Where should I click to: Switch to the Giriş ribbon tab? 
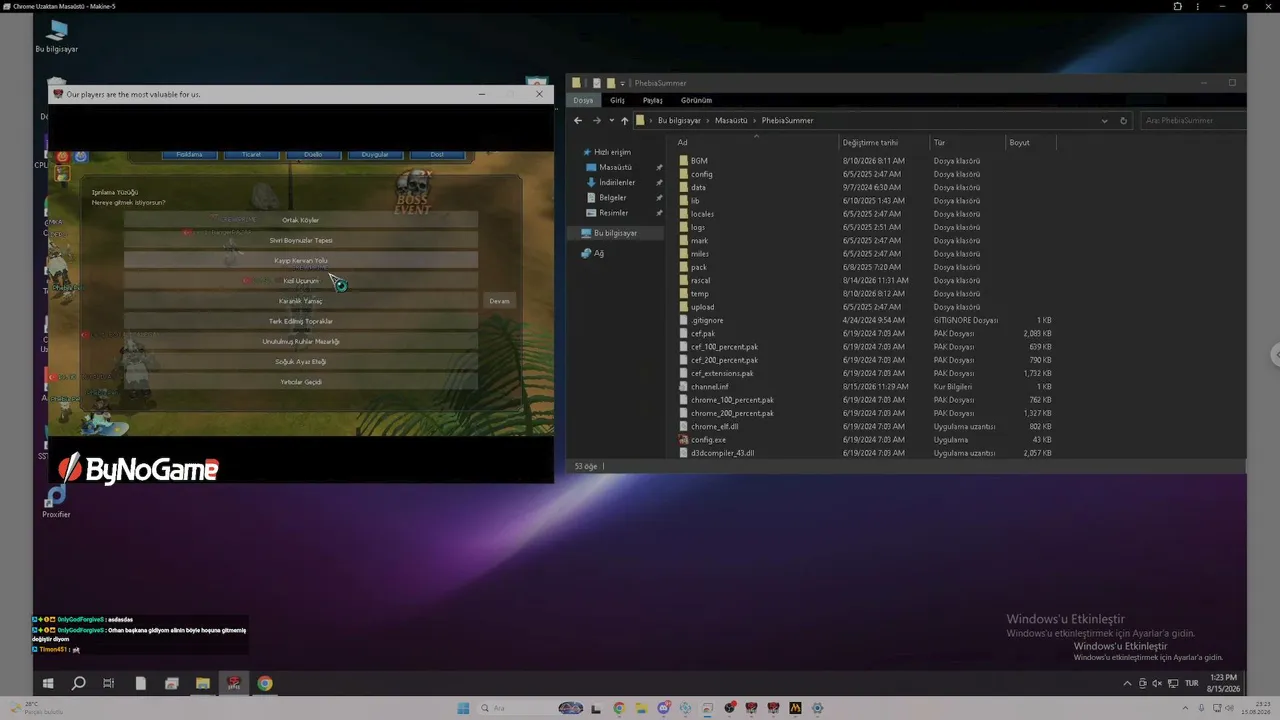click(x=618, y=100)
